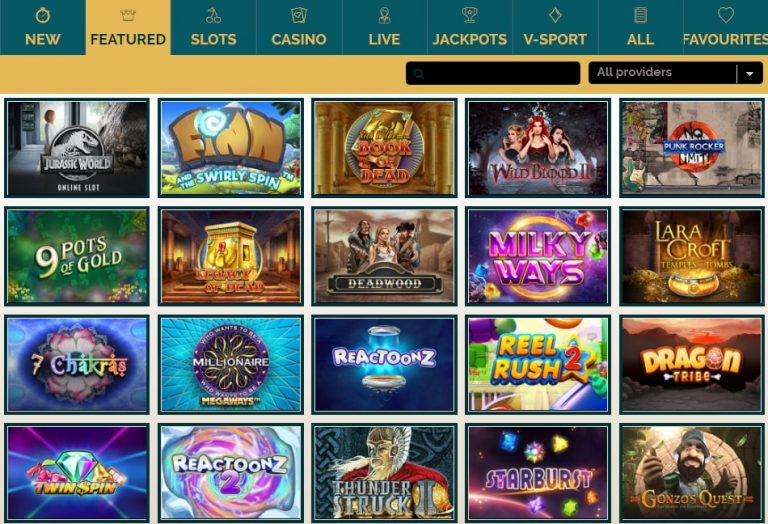Click the heart icon above FAVOURITES

(x=725, y=15)
